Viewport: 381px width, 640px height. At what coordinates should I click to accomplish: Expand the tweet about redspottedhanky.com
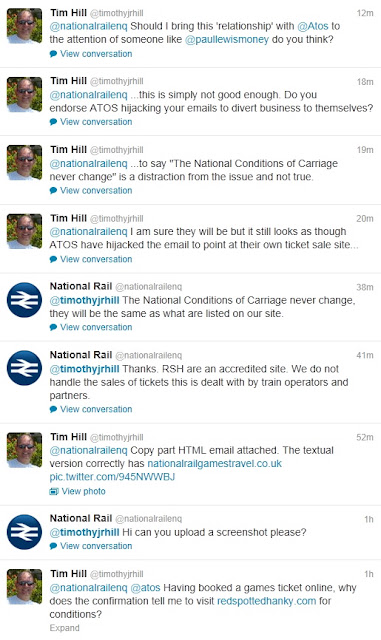65,628
